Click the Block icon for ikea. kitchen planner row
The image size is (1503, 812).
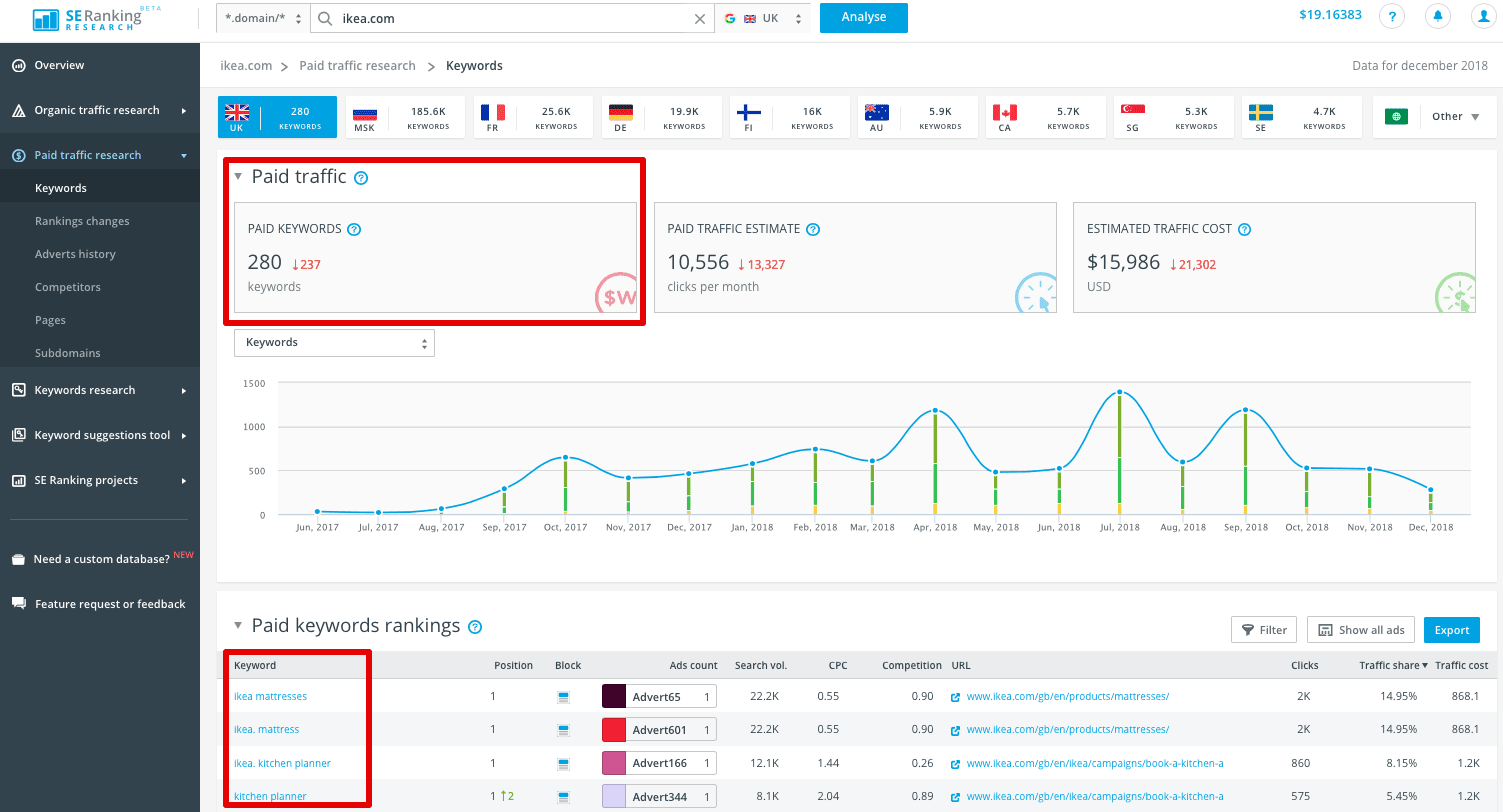tap(563, 764)
